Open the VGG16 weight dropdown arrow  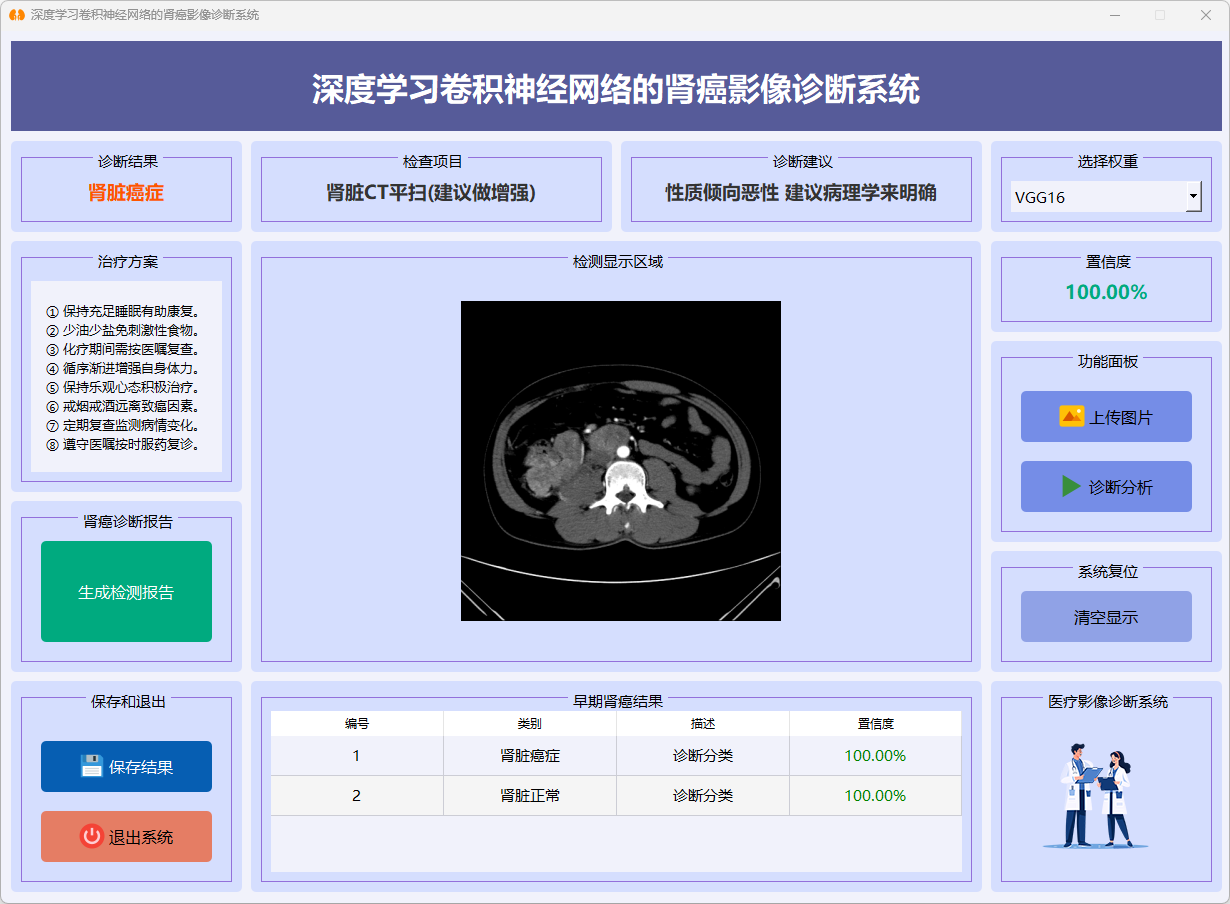click(1193, 196)
